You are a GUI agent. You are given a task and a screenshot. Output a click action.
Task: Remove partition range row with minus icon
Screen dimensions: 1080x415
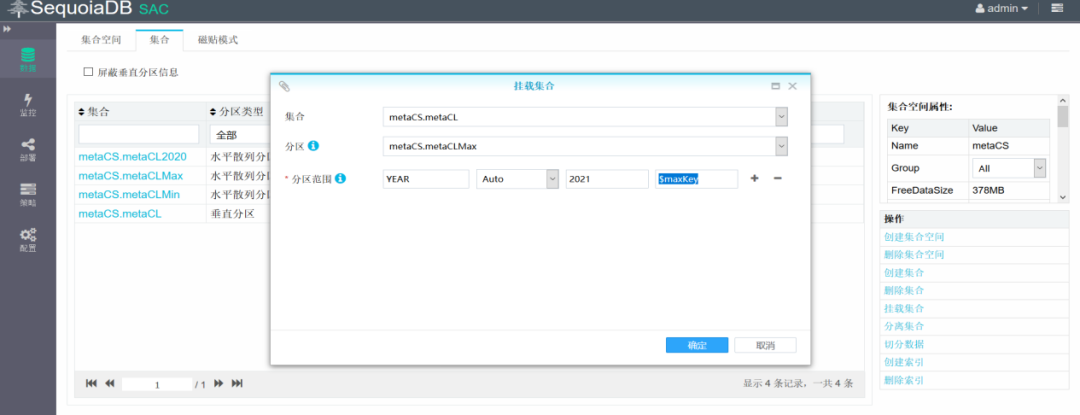point(777,178)
